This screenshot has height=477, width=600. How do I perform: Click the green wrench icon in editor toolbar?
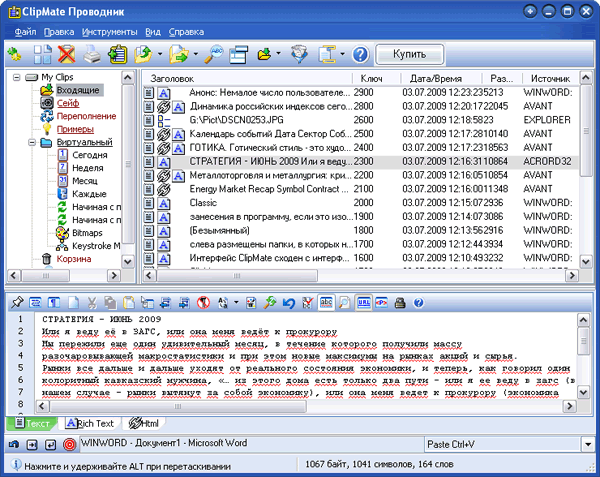pyautogui.click(x=270, y=303)
